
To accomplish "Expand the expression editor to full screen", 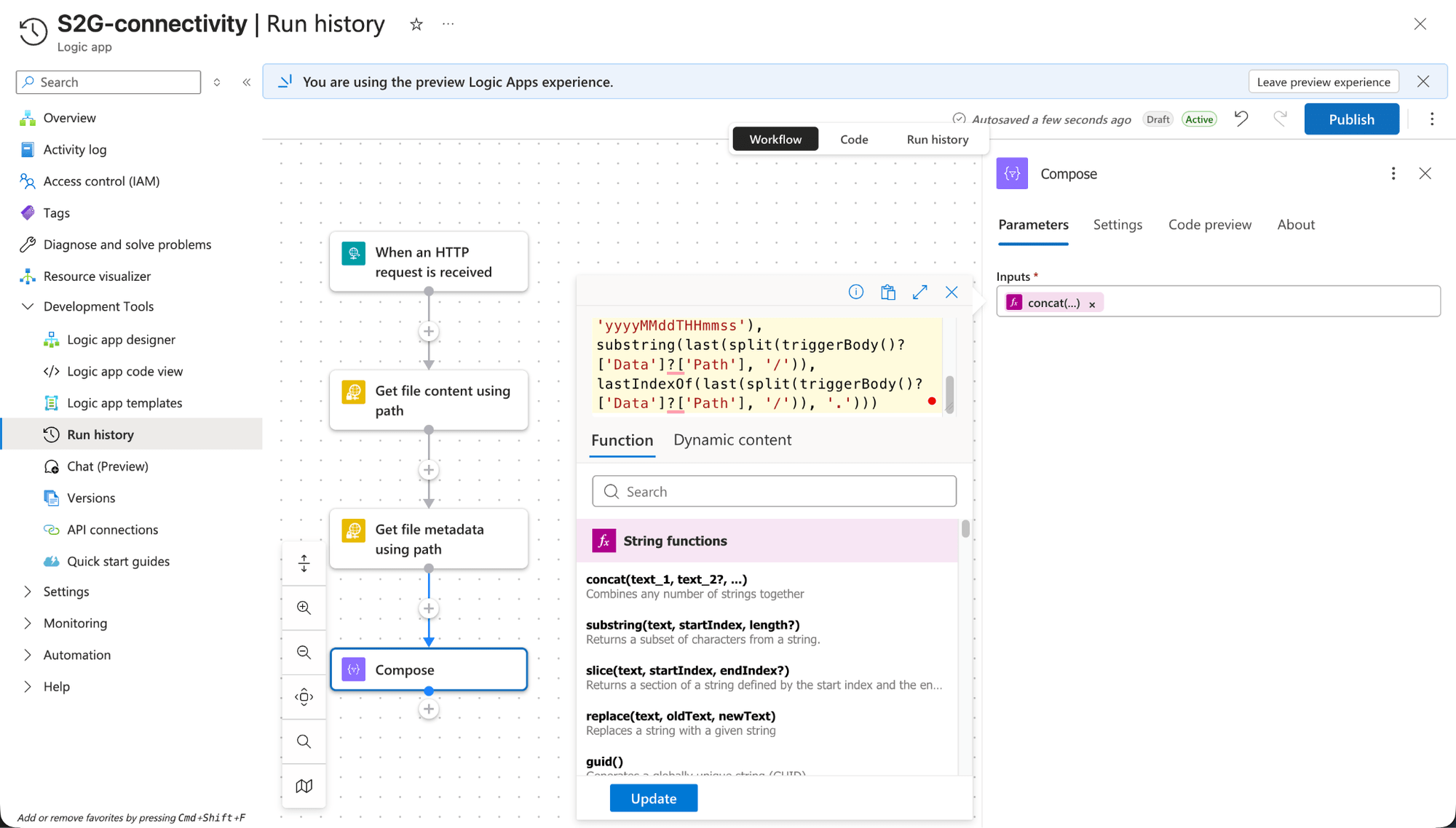I will [920, 292].
